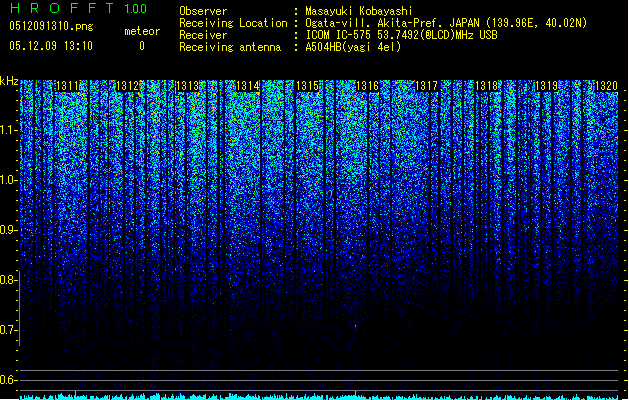Click the version number 1.0.0

(x=135, y=9)
